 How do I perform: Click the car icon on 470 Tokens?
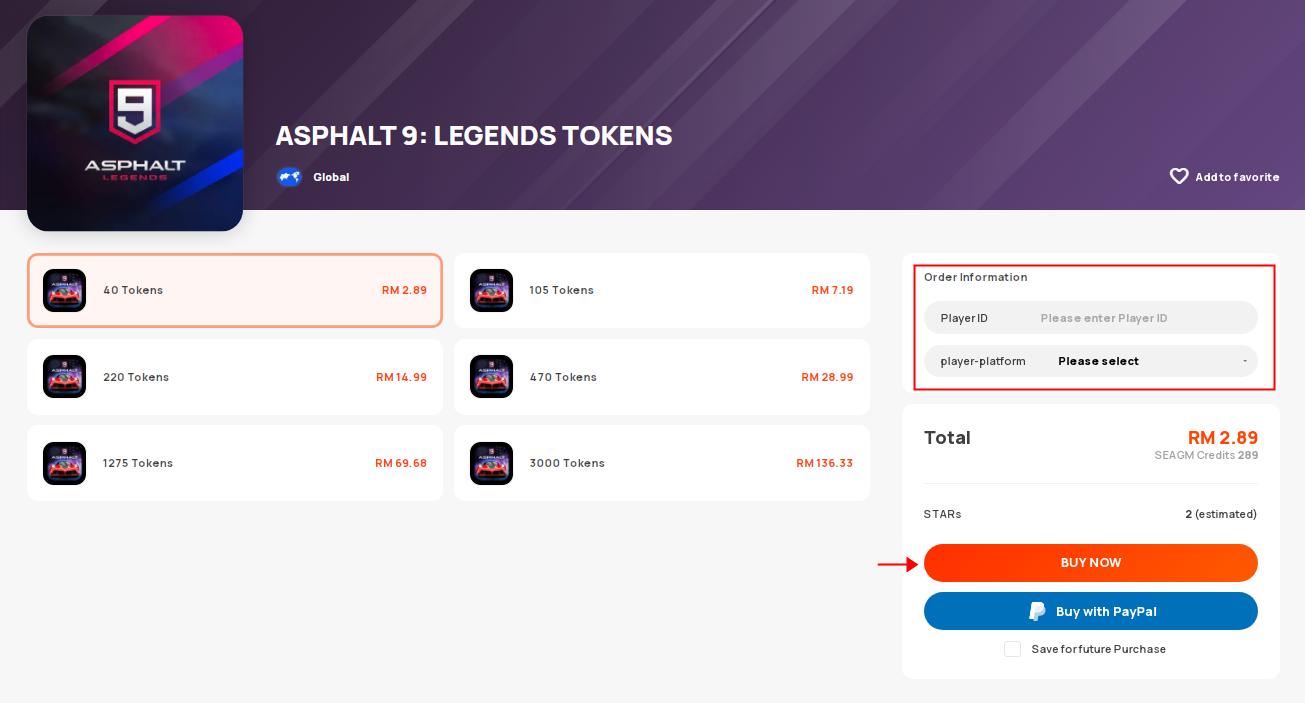click(x=491, y=377)
